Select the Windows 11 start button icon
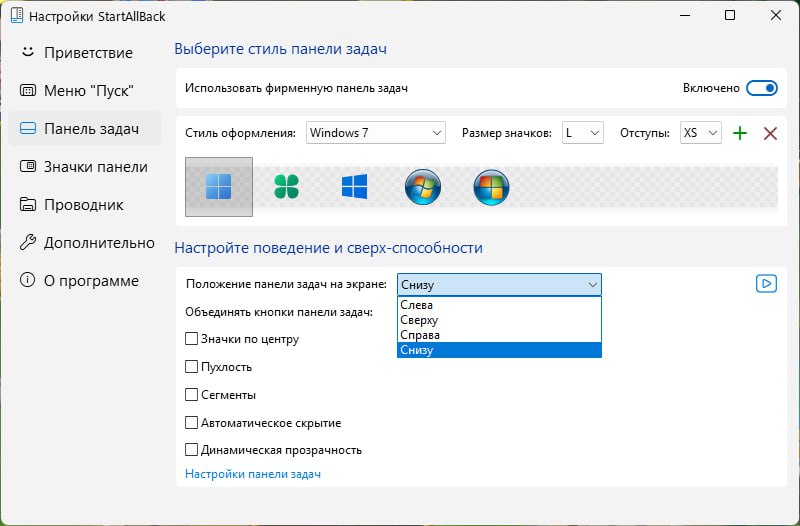 219,187
